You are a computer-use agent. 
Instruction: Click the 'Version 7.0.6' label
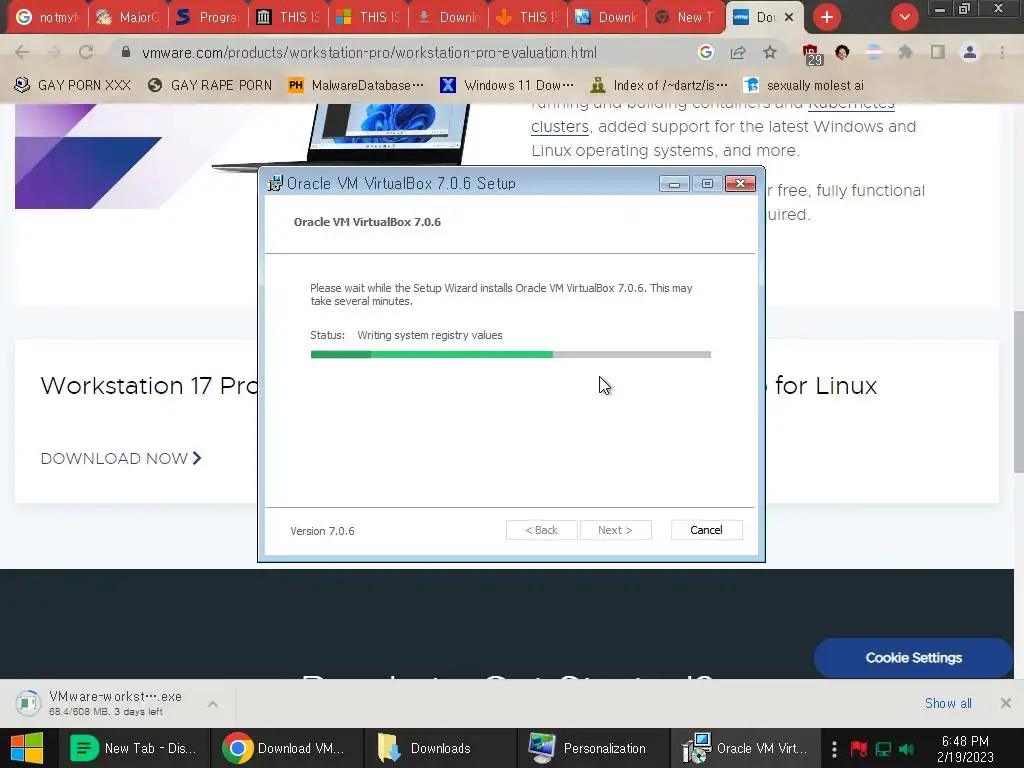[x=323, y=531]
